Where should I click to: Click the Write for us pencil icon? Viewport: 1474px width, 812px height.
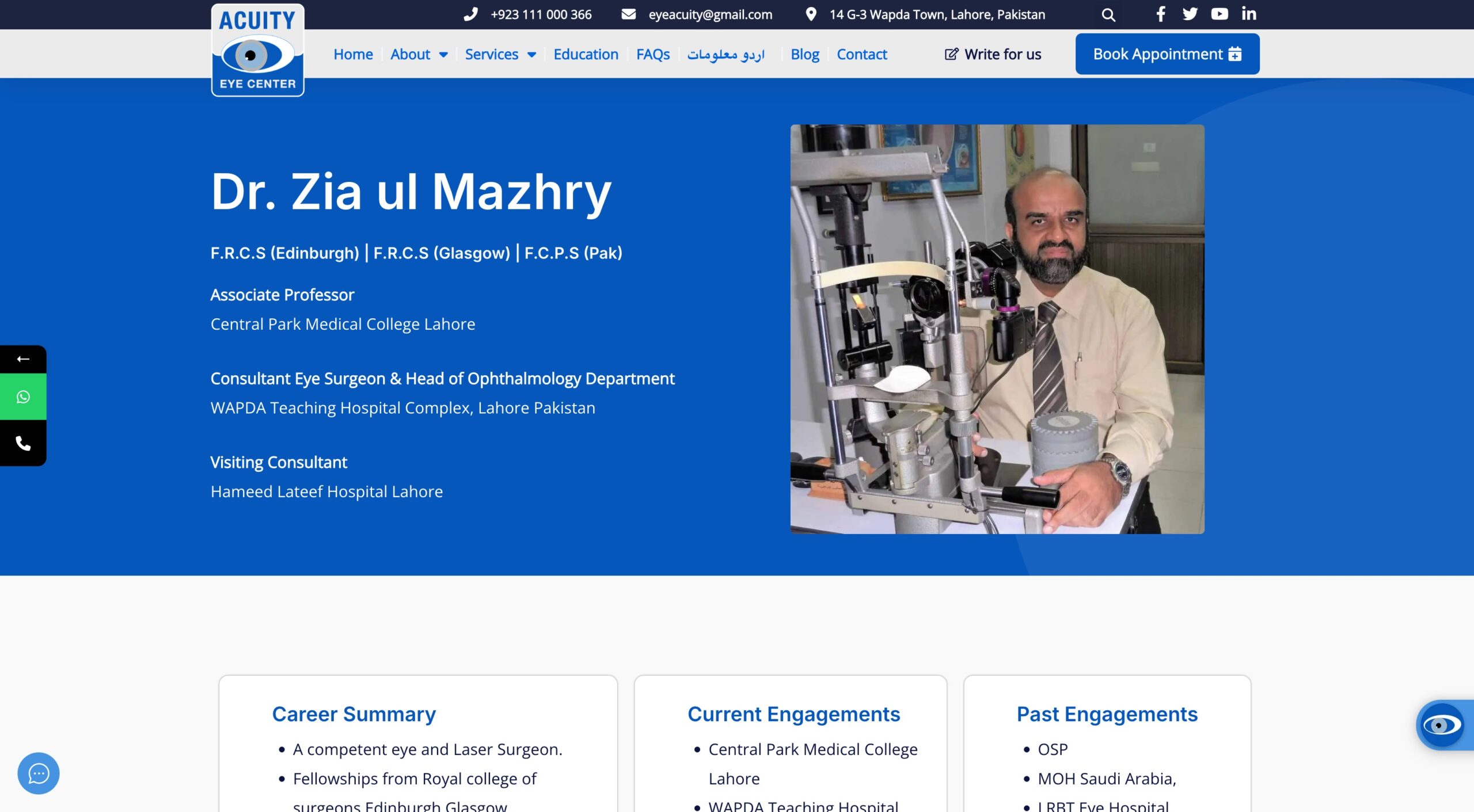952,54
